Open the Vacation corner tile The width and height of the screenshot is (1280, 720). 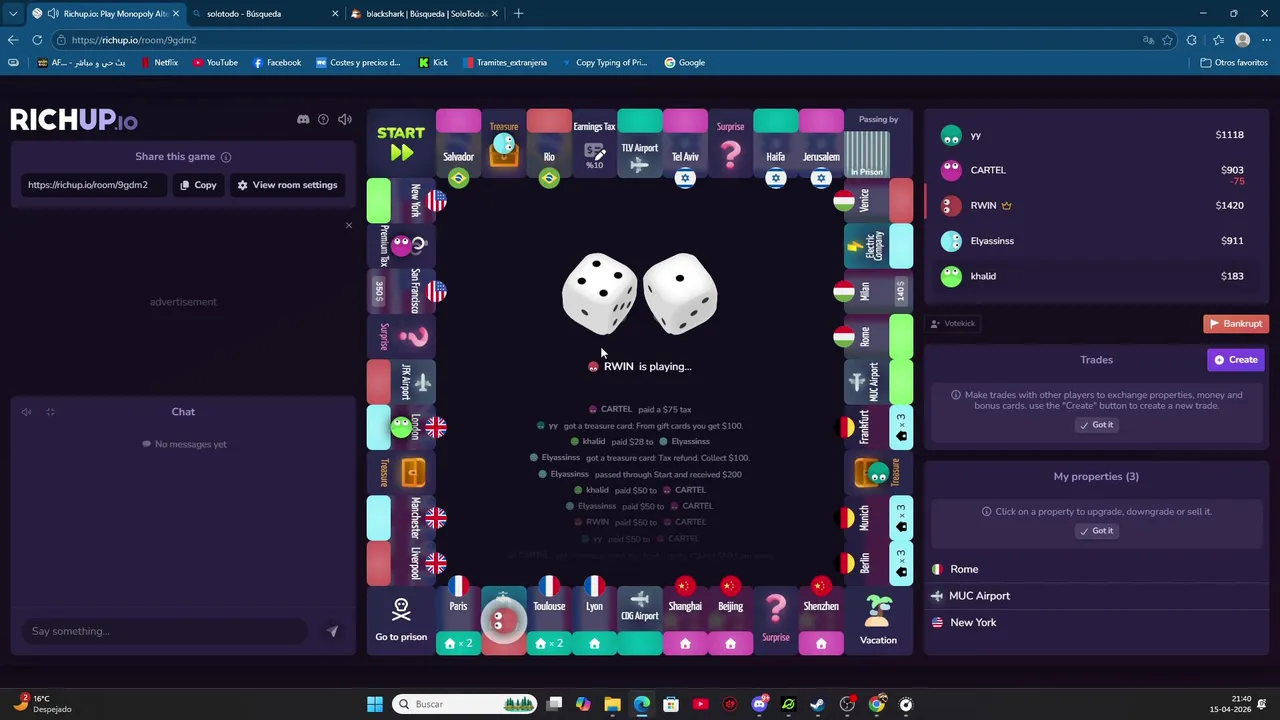[878, 621]
